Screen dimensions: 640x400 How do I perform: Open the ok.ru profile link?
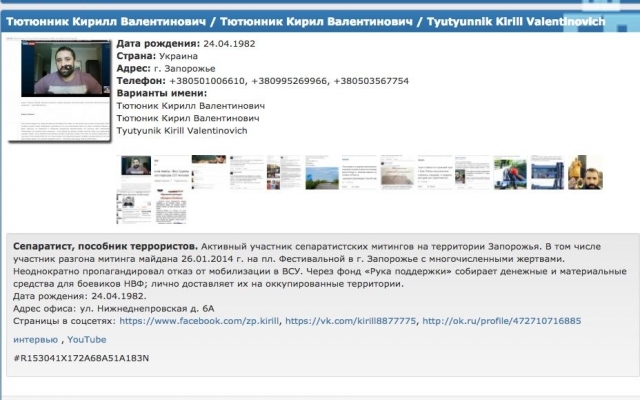coord(502,321)
